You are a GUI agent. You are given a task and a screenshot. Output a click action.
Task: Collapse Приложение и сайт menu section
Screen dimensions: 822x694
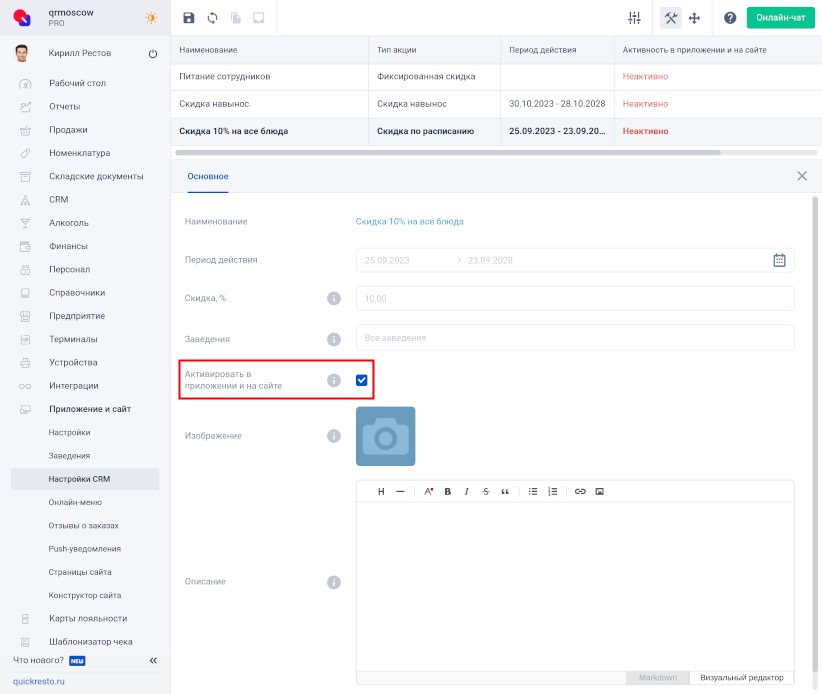click(90, 409)
